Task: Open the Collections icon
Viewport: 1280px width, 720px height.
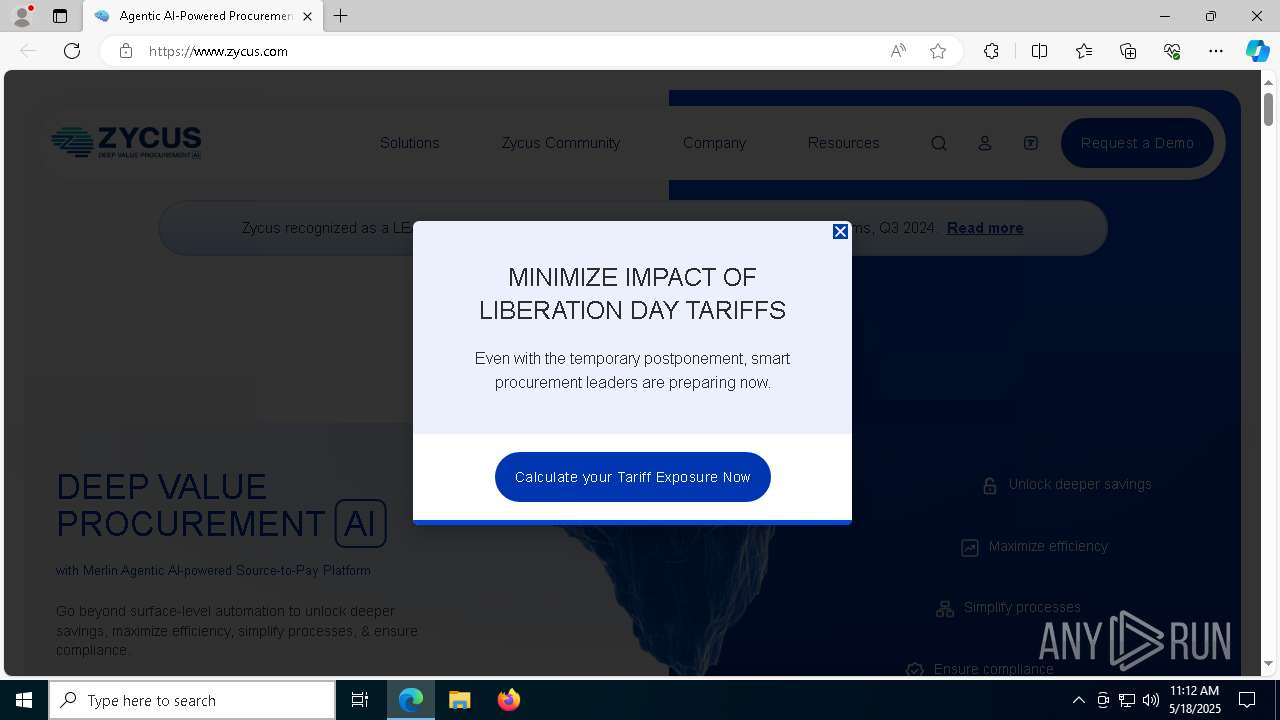Action: 1128,51
